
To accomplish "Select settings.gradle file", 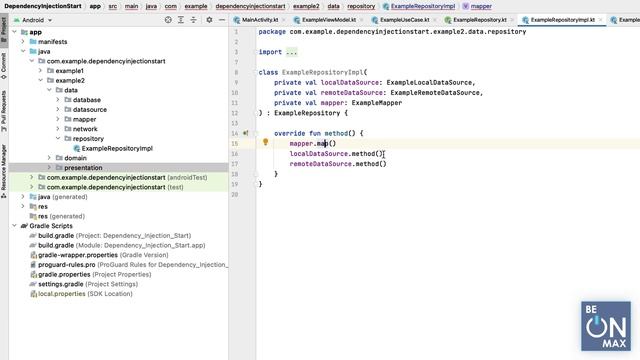I will point(88,284).
